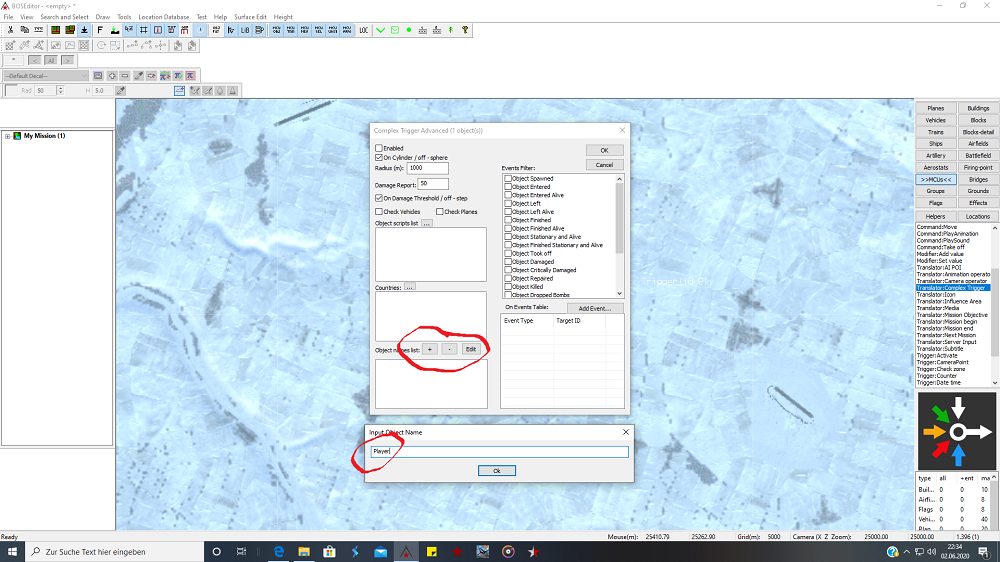
Task: Click the cut scissors toolbar icon
Action: 10,30
